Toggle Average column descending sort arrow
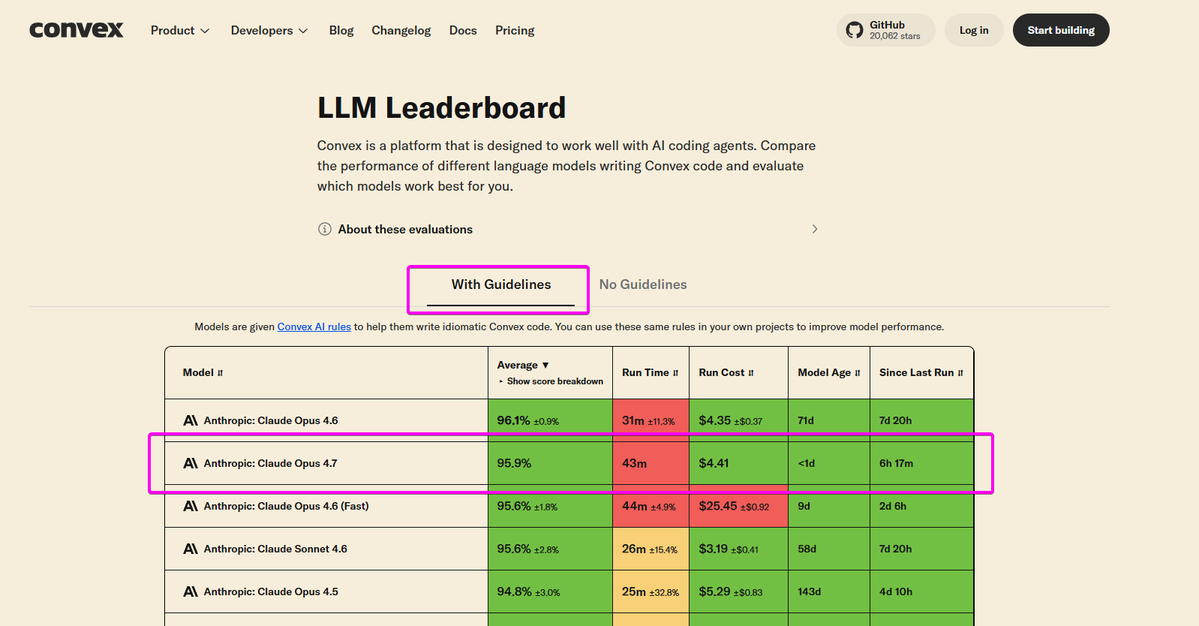Image resolution: width=1199 pixels, height=626 pixels. 545,365
